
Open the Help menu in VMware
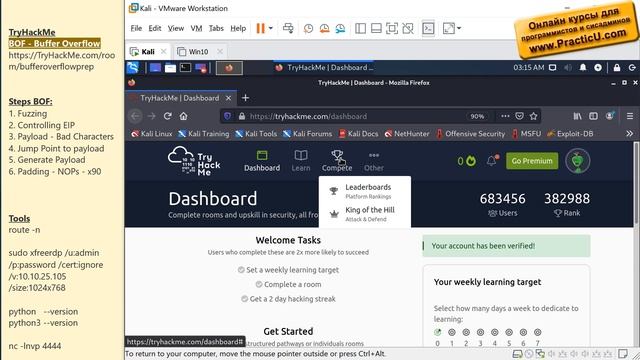[238, 28]
